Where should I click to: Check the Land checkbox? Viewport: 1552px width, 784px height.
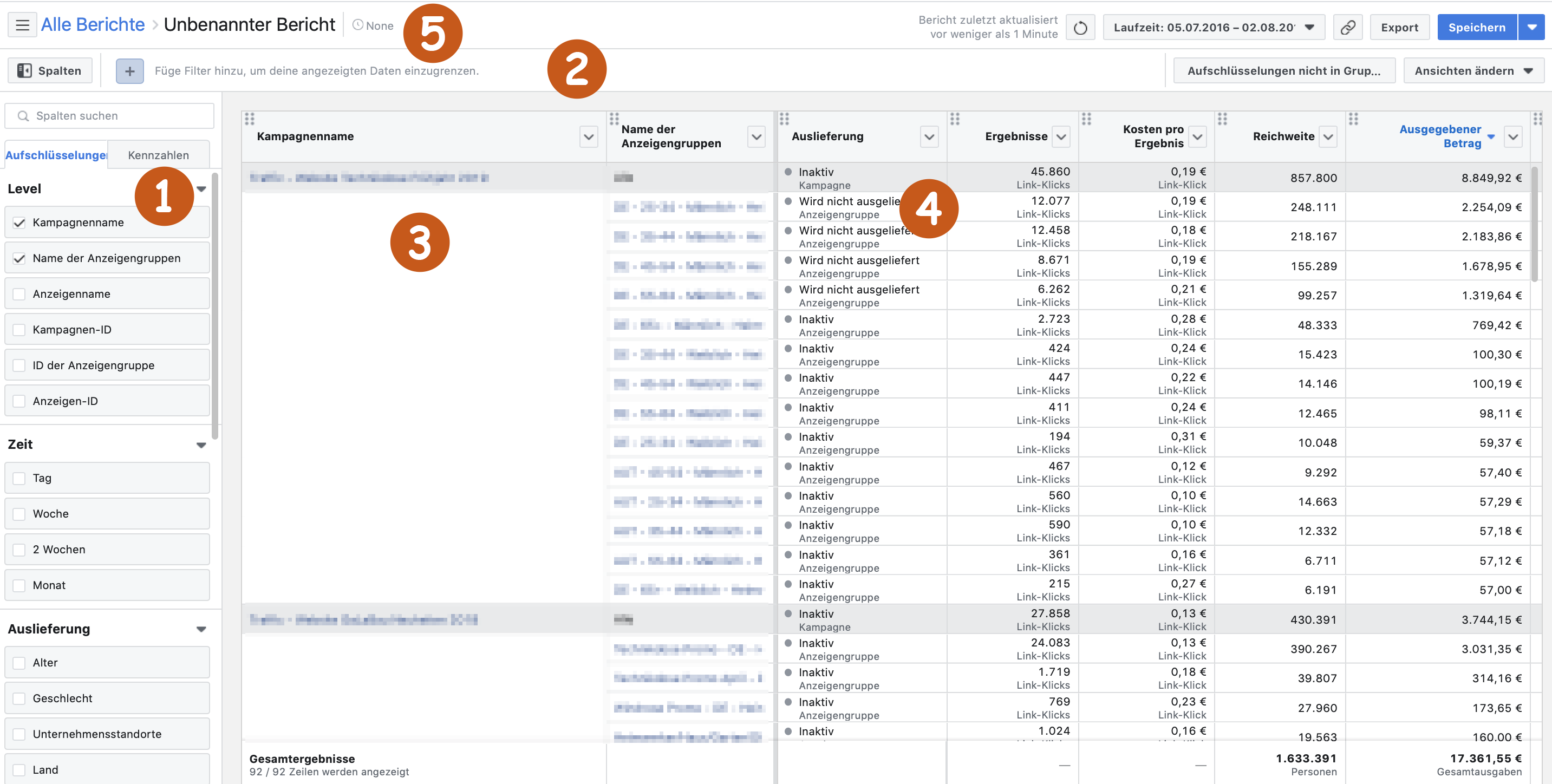19,770
